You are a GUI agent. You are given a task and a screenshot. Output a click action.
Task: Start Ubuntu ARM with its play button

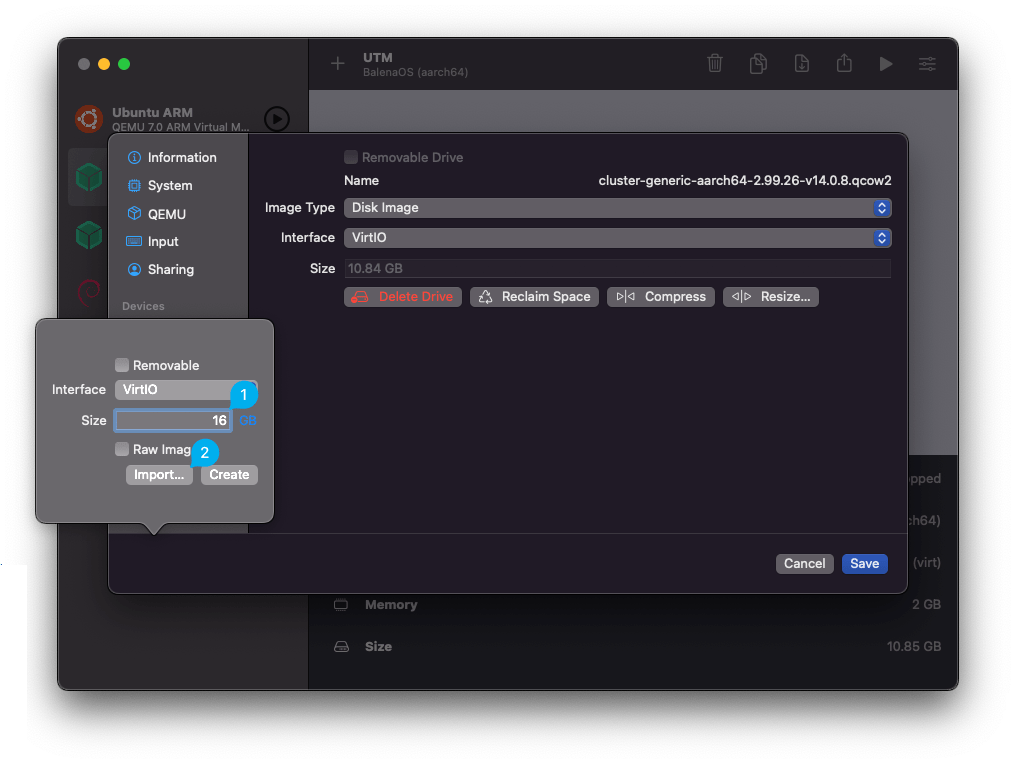[276, 119]
